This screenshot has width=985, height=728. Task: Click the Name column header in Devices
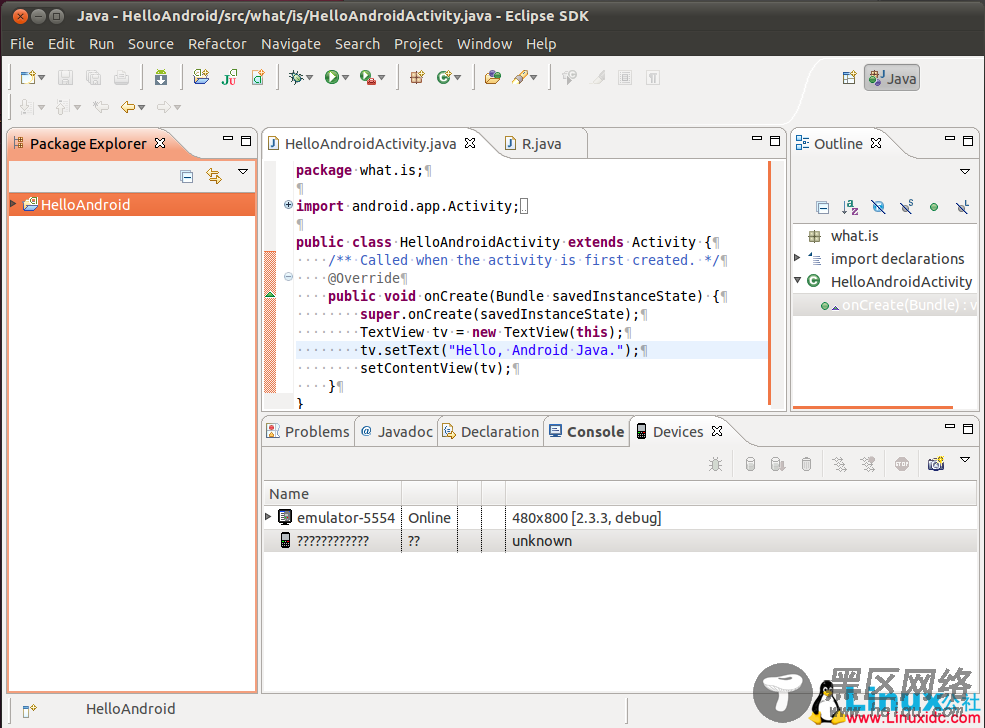point(332,494)
